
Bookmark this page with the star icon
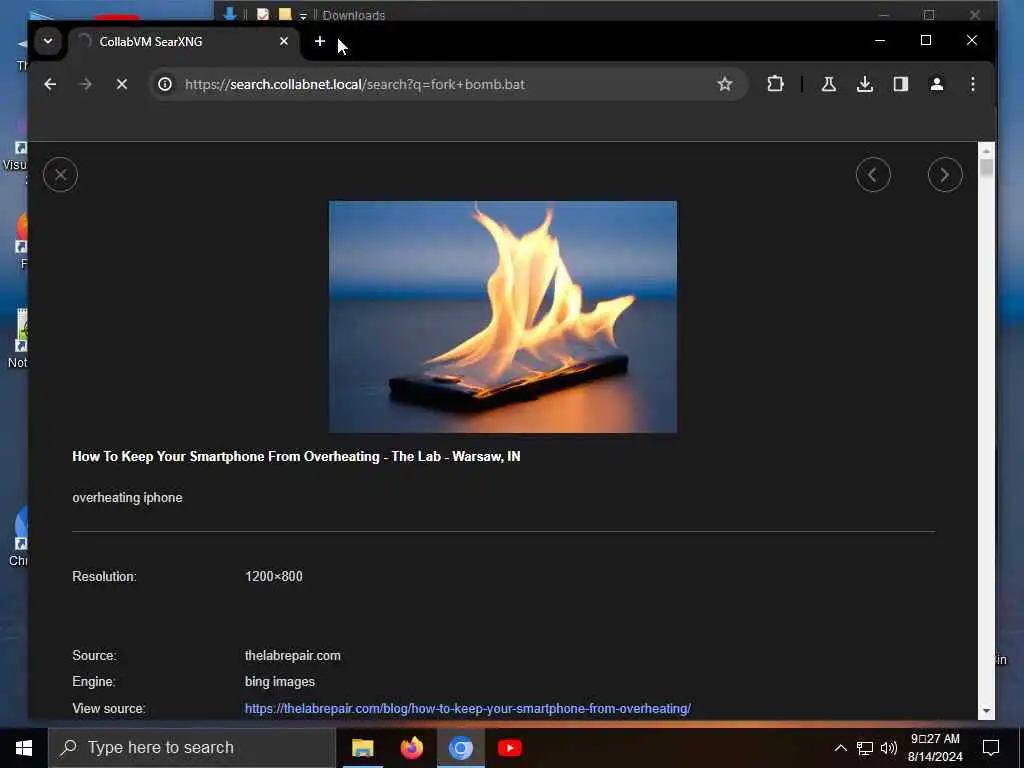(725, 84)
